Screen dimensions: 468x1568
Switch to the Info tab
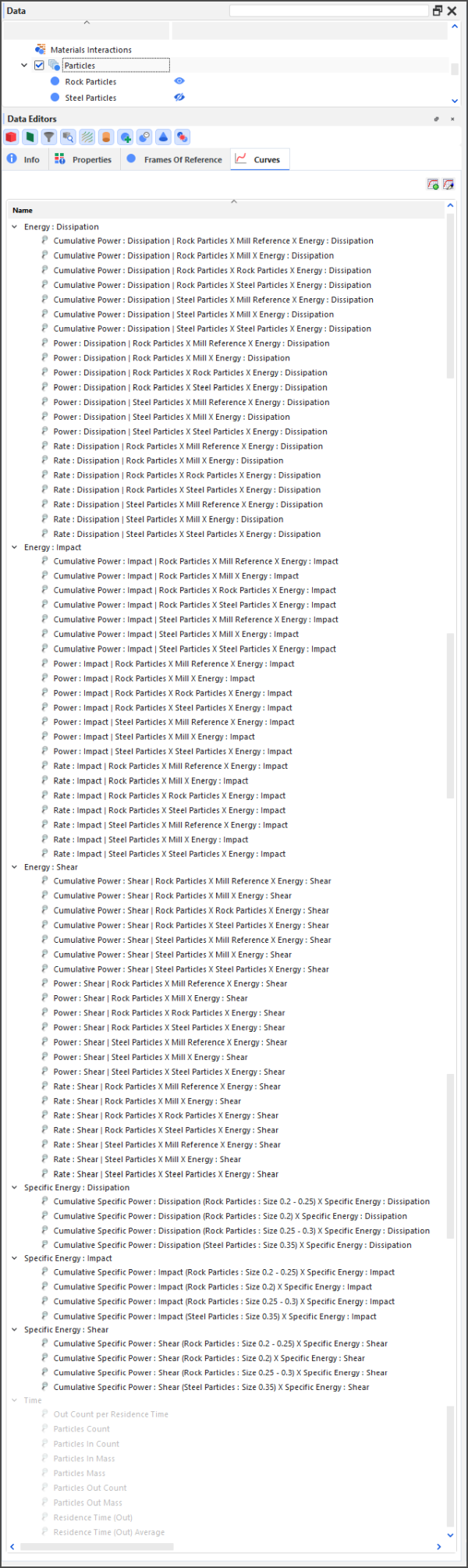24,159
